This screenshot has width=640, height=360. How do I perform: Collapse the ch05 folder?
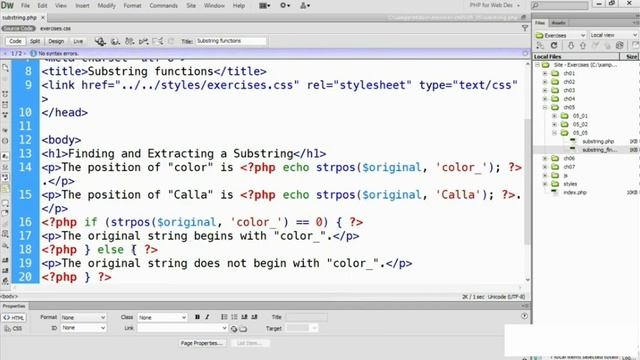point(545,107)
